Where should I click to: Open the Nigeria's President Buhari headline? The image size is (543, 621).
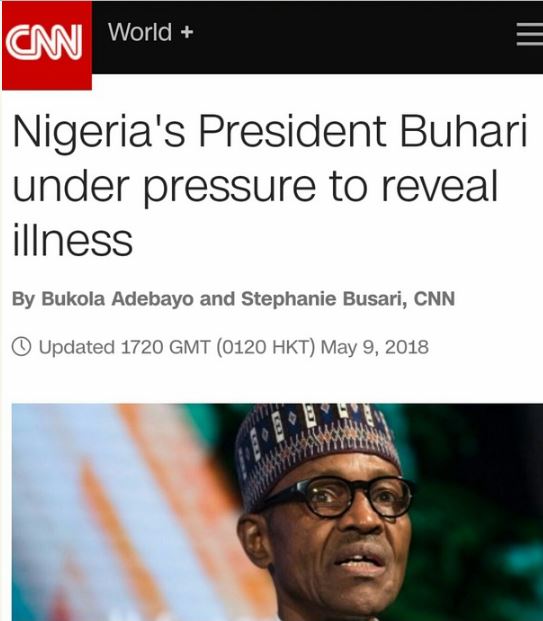coord(271,185)
